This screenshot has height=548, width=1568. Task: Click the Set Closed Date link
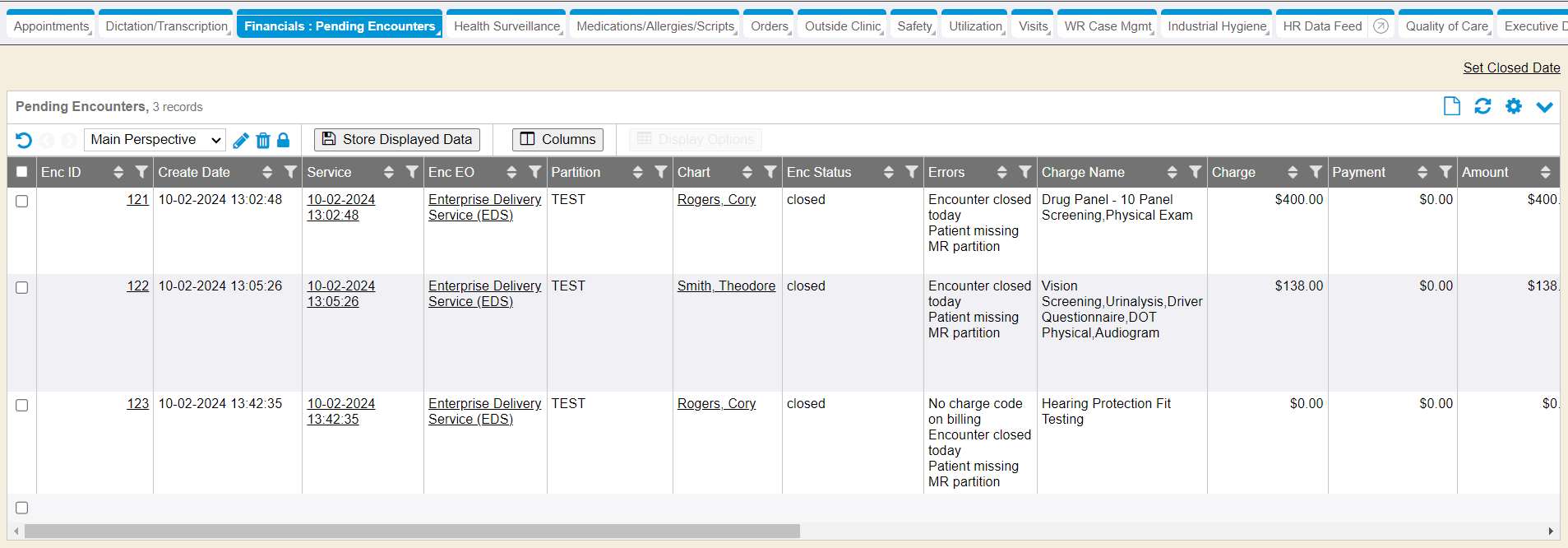click(1511, 67)
